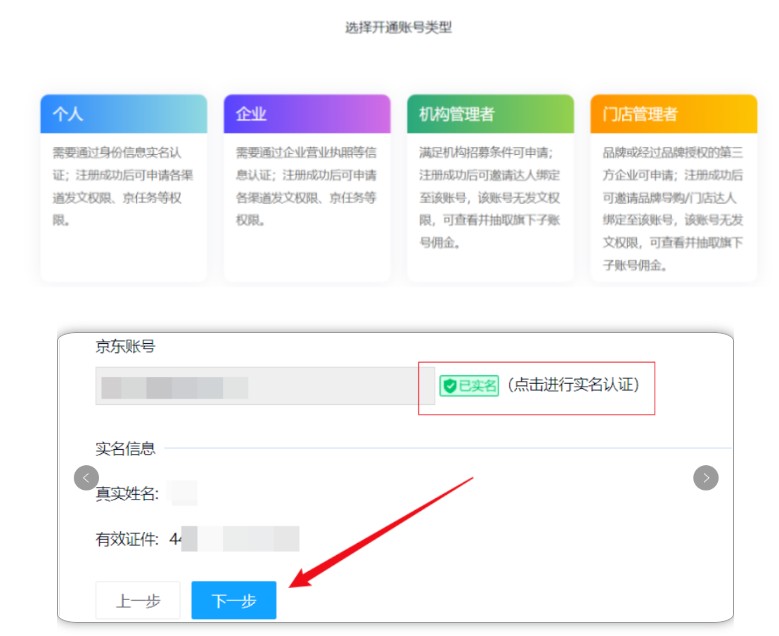This screenshot has width=779, height=636.
Task: Click the 企业 card description text
Action: (x=306, y=186)
